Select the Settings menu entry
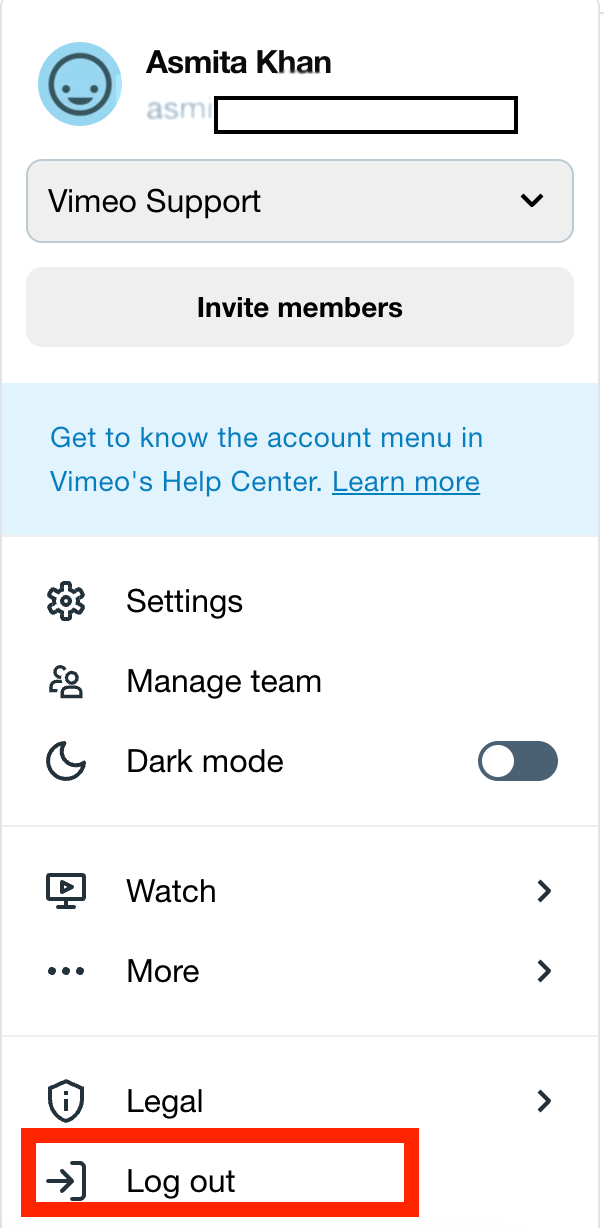Viewport: 604px width, 1228px height. [184, 601]
